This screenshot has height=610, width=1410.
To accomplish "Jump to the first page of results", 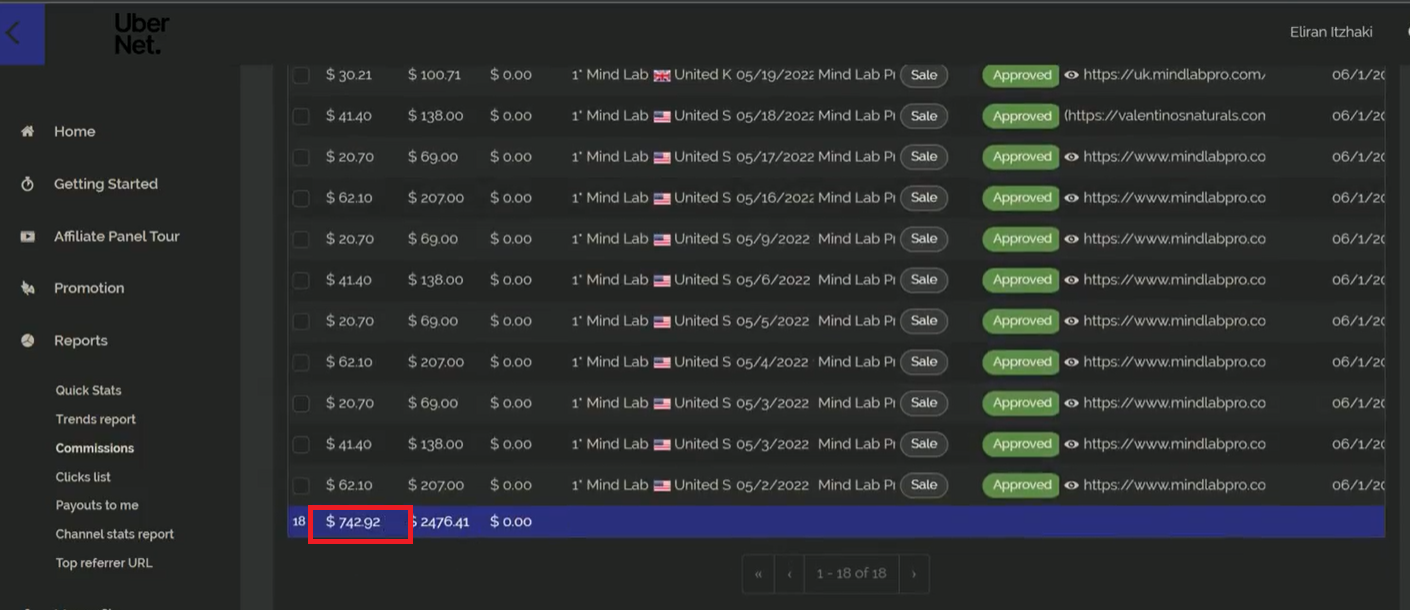I will 758,574.
